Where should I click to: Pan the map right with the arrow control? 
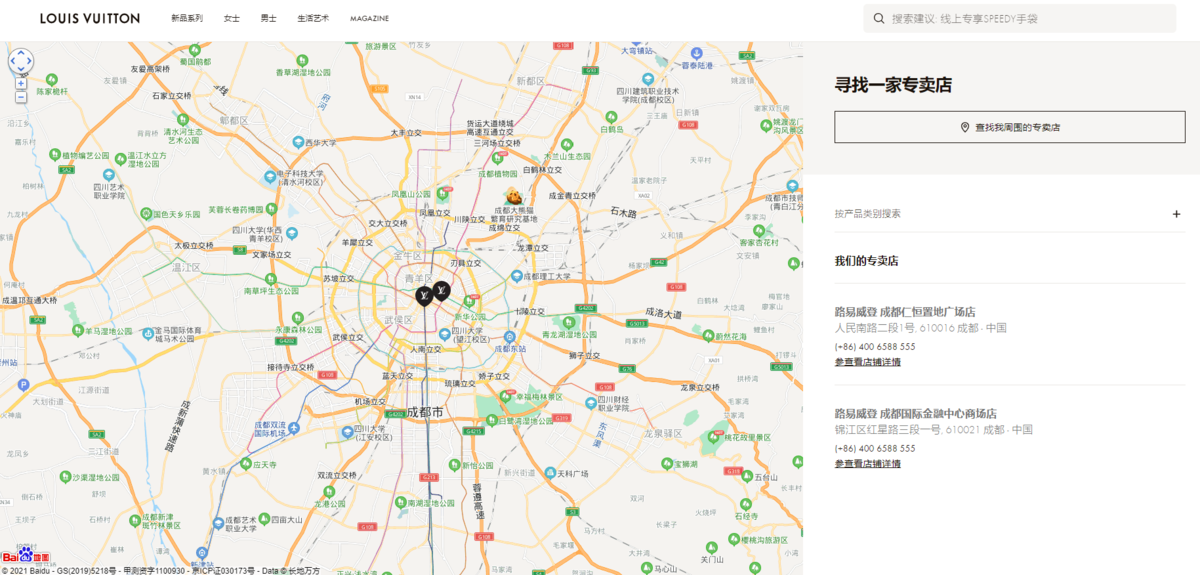[x=30, y=61]
